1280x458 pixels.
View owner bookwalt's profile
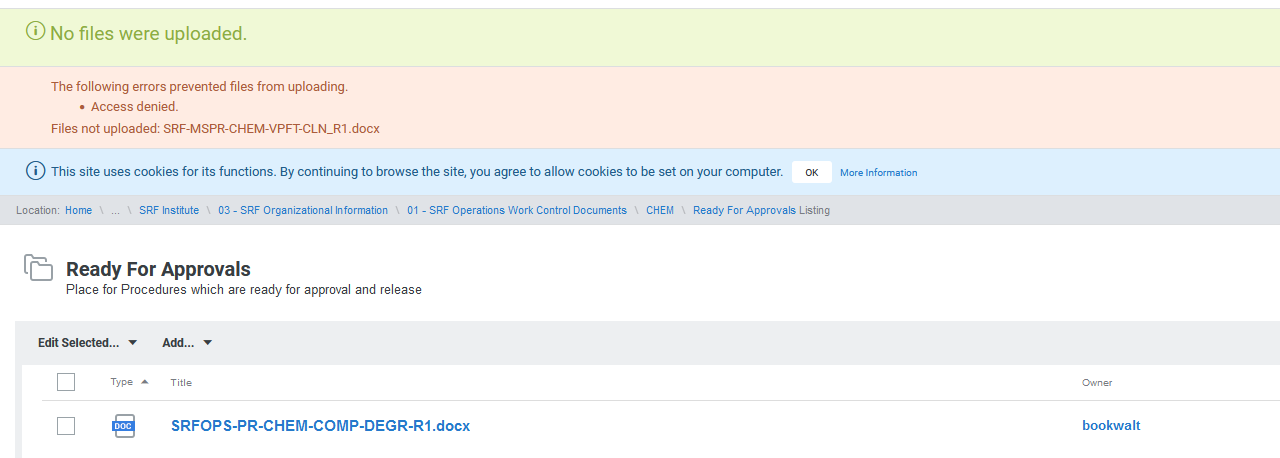point(1110,426)
